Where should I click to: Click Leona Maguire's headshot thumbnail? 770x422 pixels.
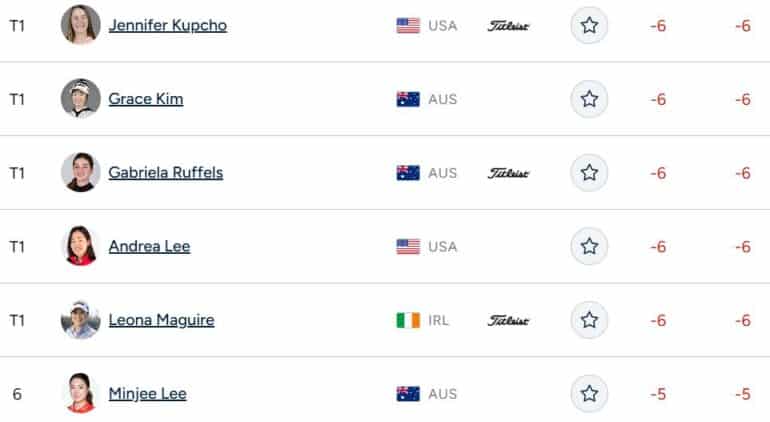(81, 319)
